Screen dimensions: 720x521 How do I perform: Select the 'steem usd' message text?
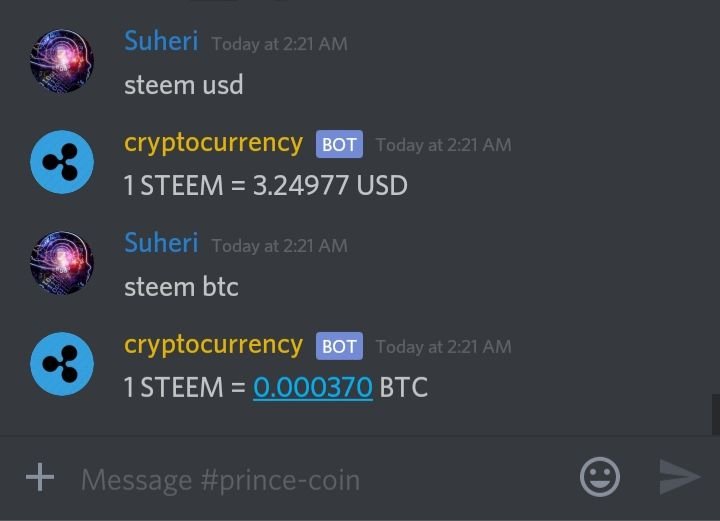coord(184,85)
